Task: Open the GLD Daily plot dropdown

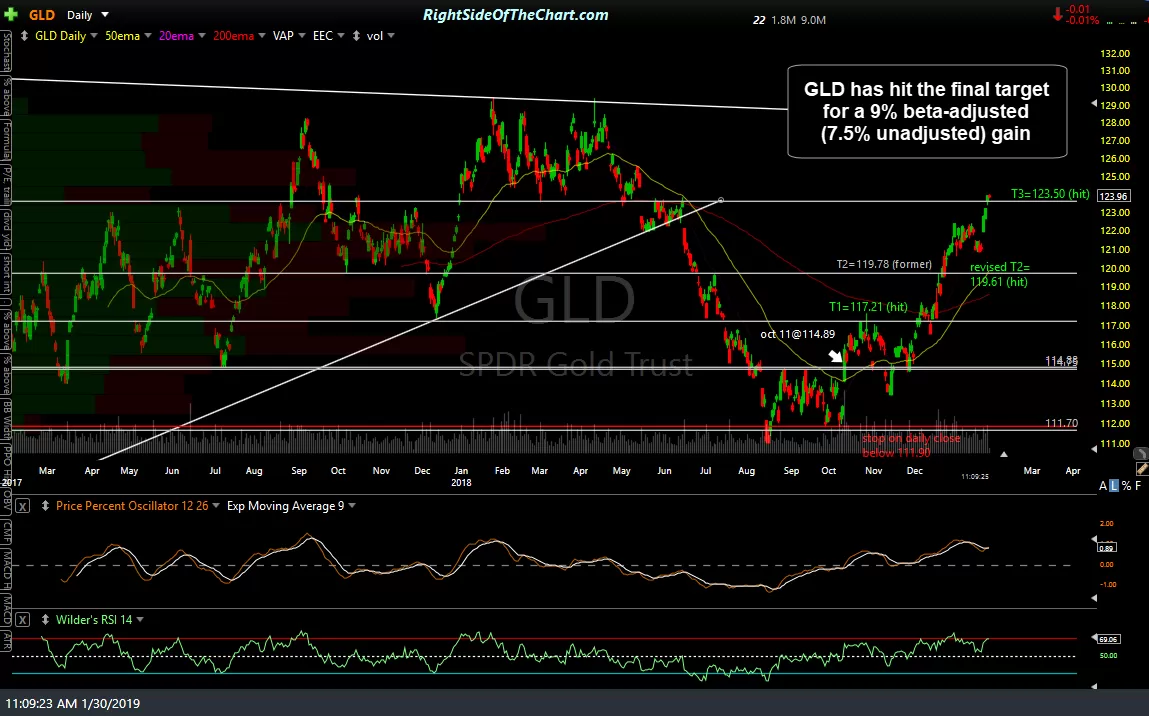Action: tap(94, 36)
